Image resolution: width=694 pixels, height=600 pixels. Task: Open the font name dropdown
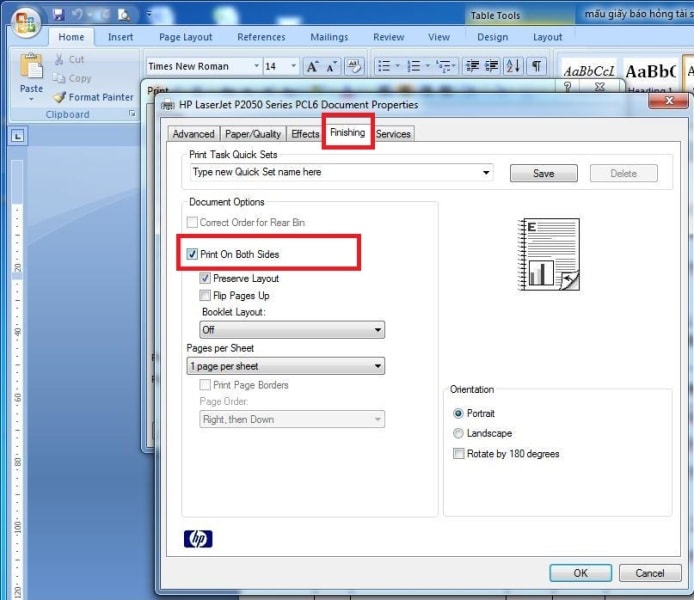pyautogui.click(x=256, y=66)
